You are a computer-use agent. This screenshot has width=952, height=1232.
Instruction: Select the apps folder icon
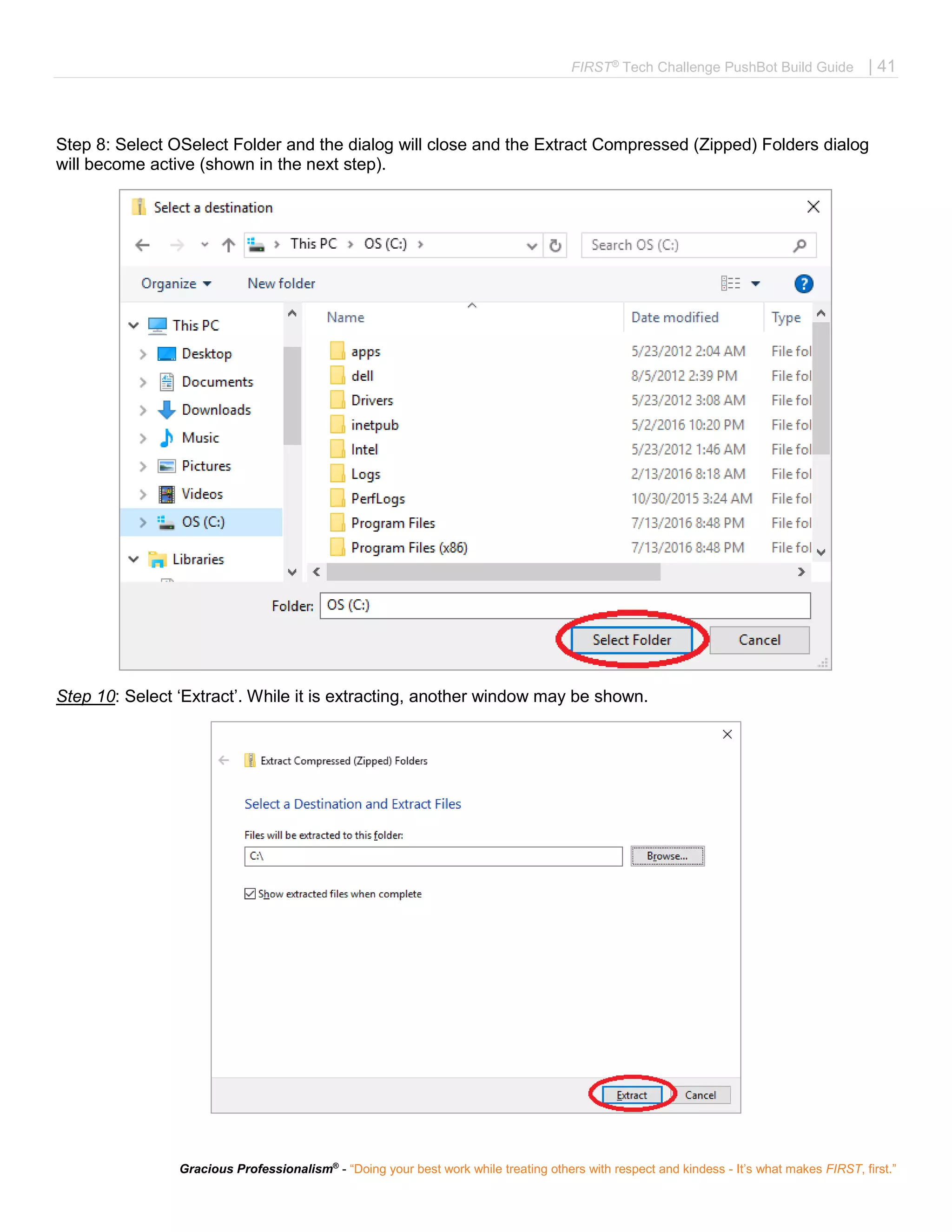tap(337, 351)
